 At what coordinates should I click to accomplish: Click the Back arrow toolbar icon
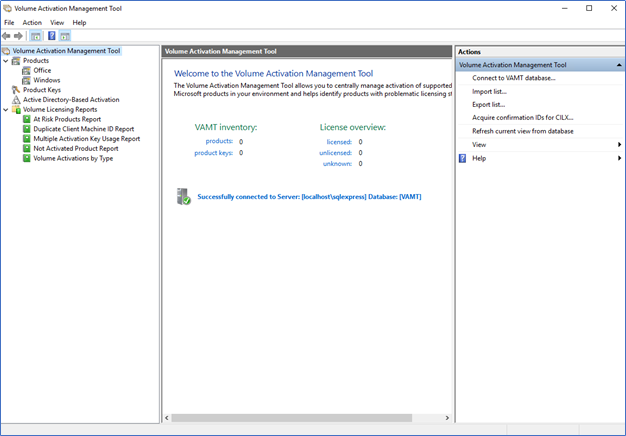[x=6, y=36]
